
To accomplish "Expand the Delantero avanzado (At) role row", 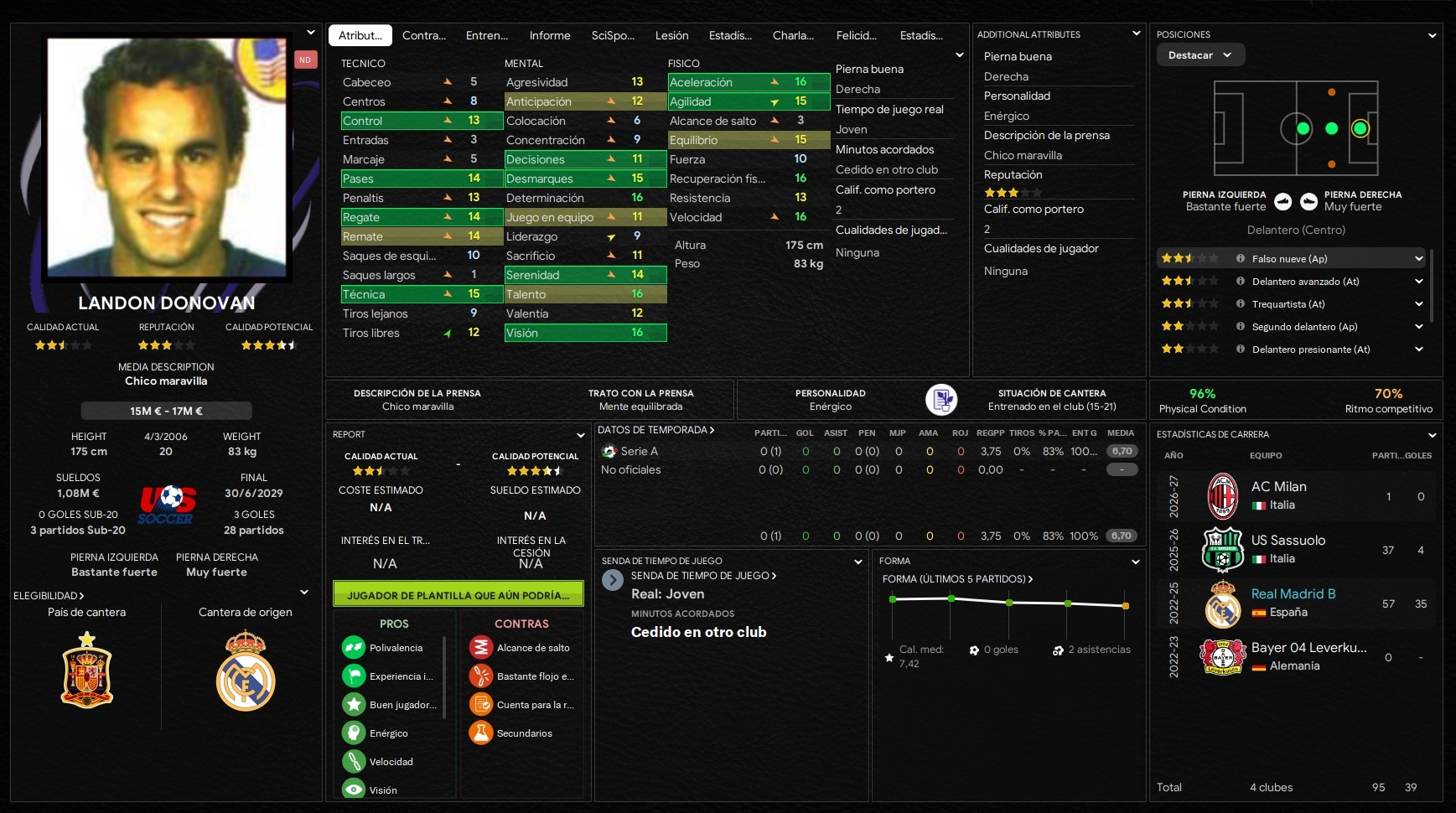I will [x=1418, y=281].
